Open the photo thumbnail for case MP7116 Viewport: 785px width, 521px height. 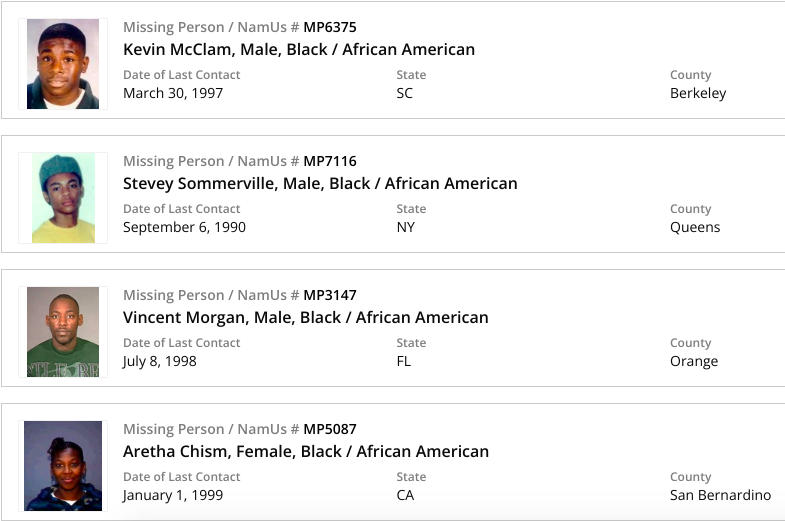click(63, 198)
